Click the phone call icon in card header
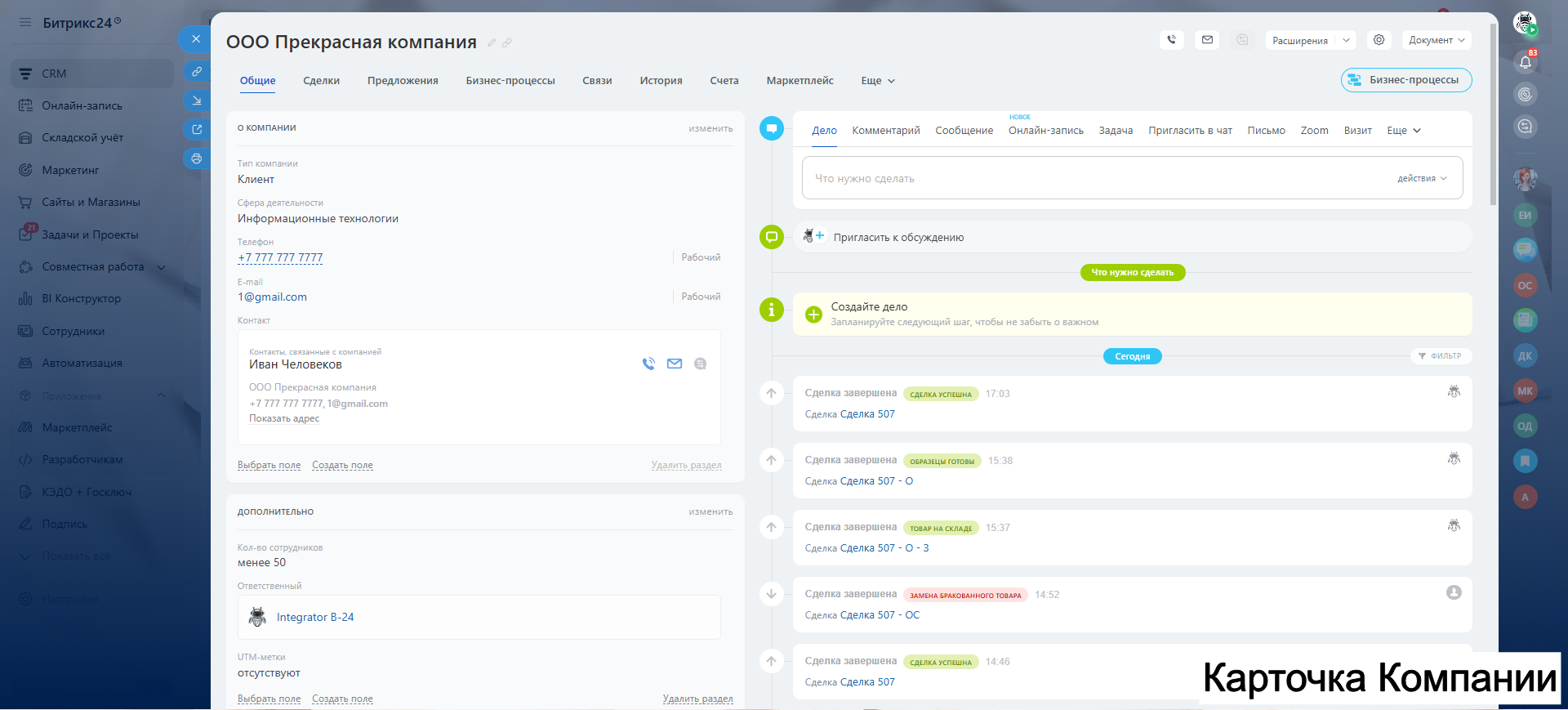Image resolution: width=1568 pixels, height=710 pixels. [1171, 40]
